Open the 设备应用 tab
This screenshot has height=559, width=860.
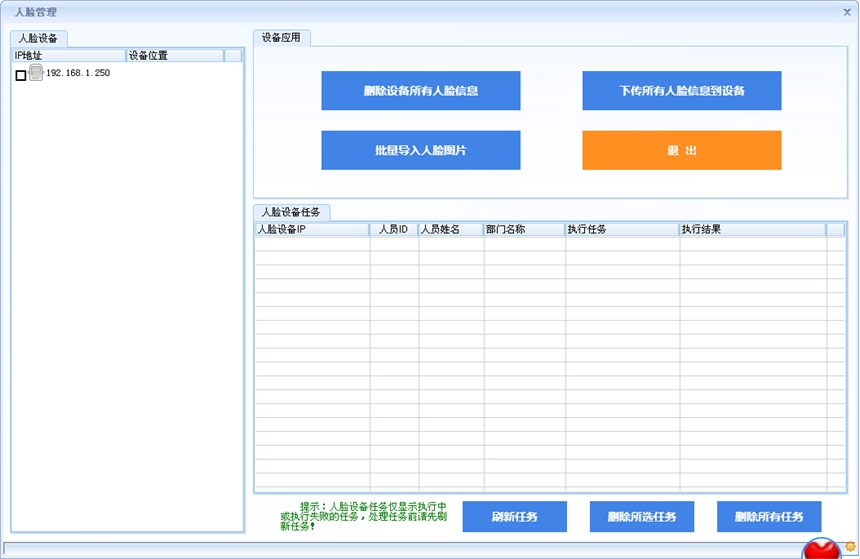tap(282, 38)
